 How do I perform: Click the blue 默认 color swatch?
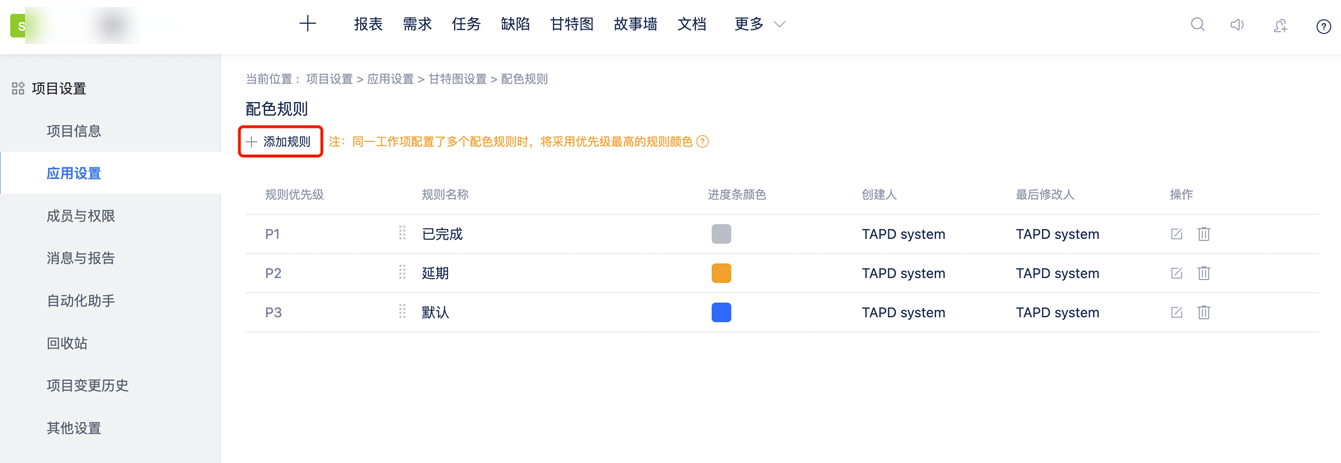[721, 312]
